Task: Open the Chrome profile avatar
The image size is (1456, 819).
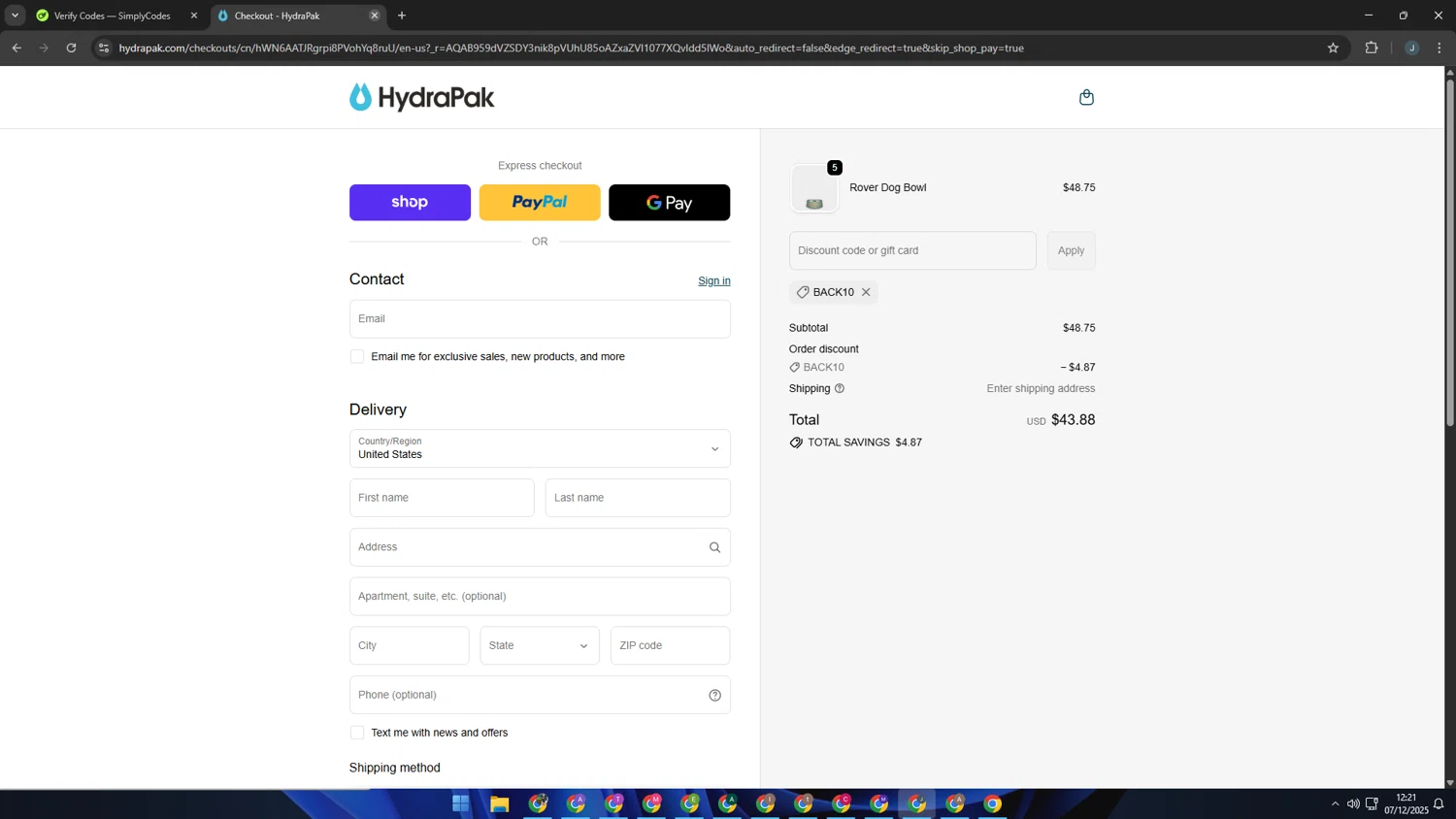Action: click(1411, 48)
